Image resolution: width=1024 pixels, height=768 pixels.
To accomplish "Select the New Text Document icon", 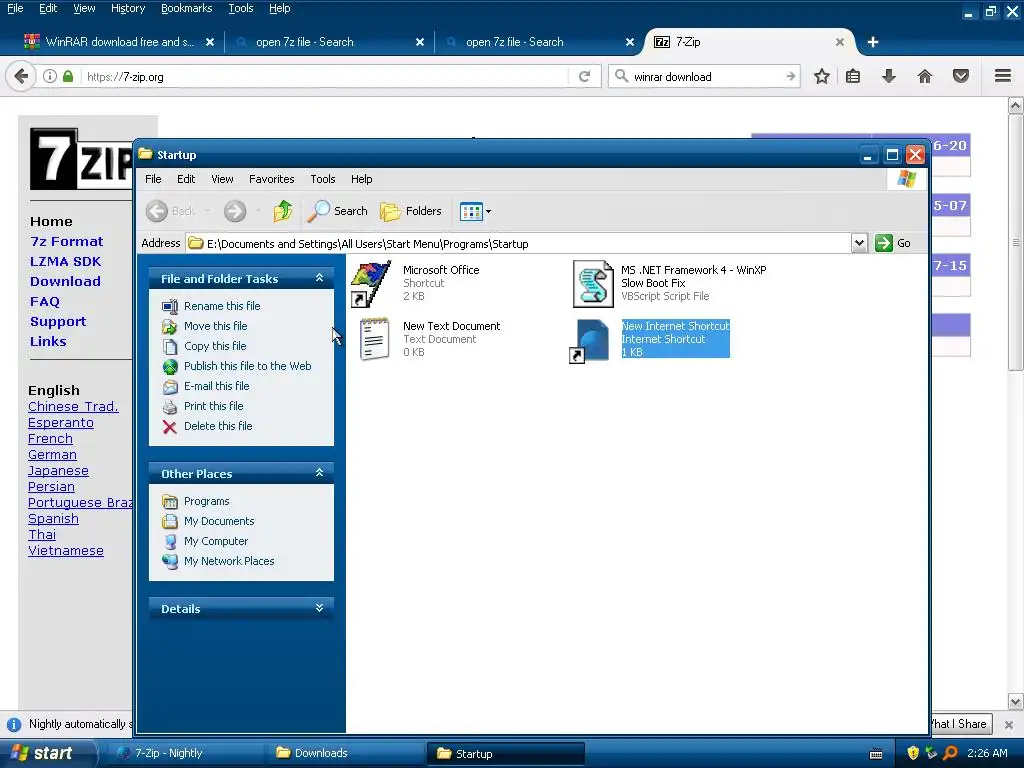I will click(374, 339).
